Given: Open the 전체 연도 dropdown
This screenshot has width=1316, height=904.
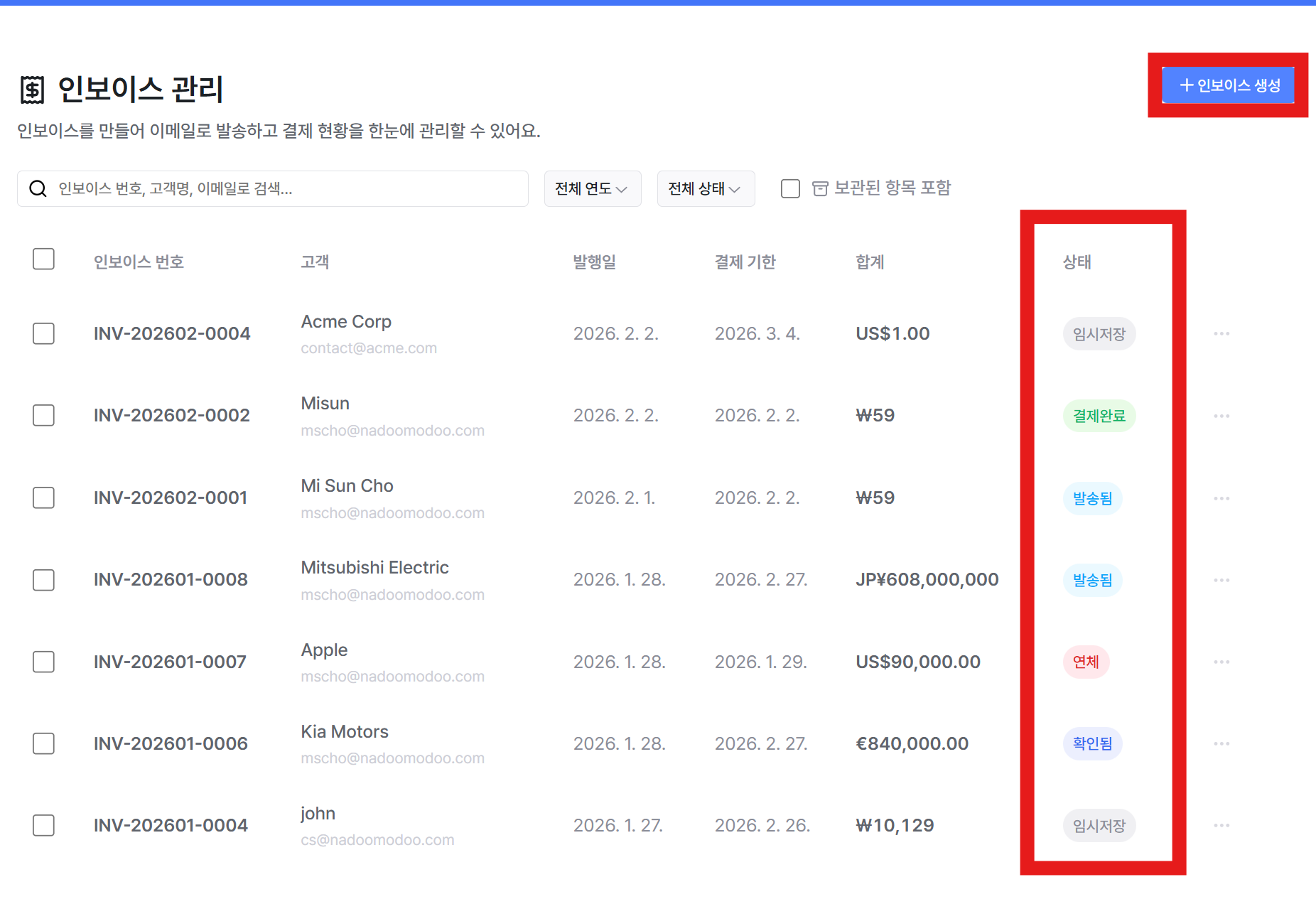Looking at the screenshot, I should tap(592, 188).
